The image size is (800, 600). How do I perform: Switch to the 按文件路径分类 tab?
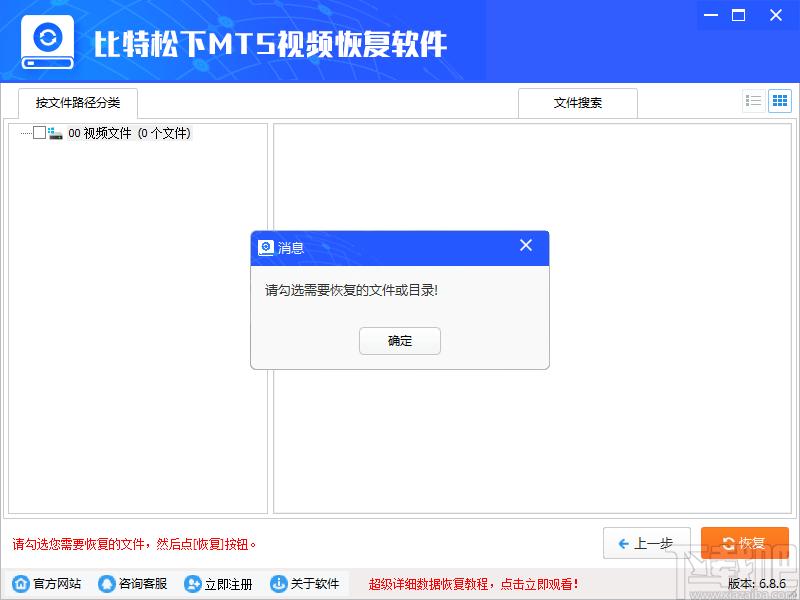point(78,103)
